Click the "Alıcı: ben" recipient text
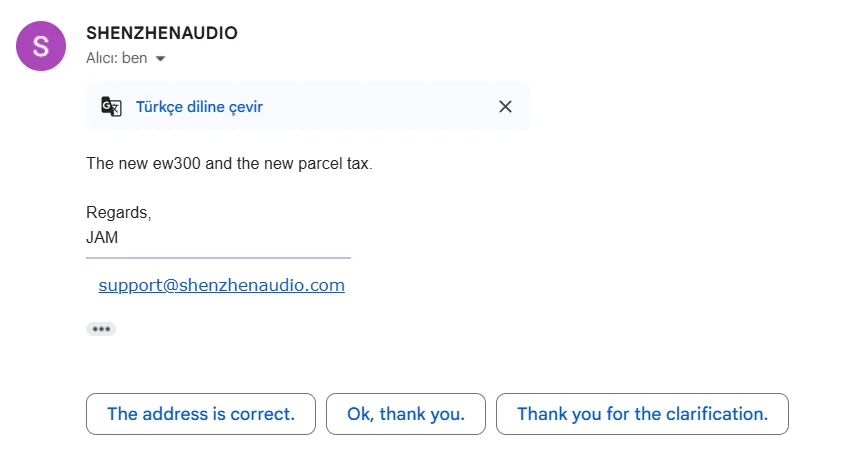Screen dimensions: 863x454 pos(117,58)
